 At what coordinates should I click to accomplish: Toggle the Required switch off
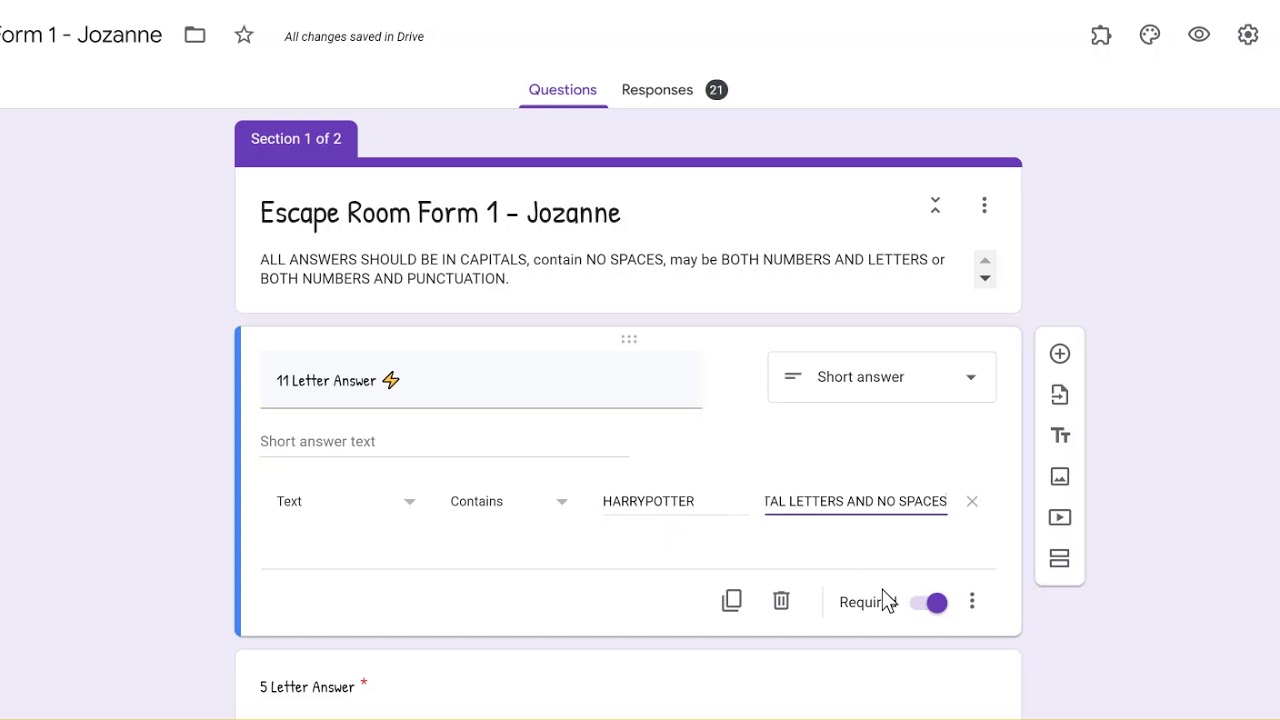click(x=929, y=603)
